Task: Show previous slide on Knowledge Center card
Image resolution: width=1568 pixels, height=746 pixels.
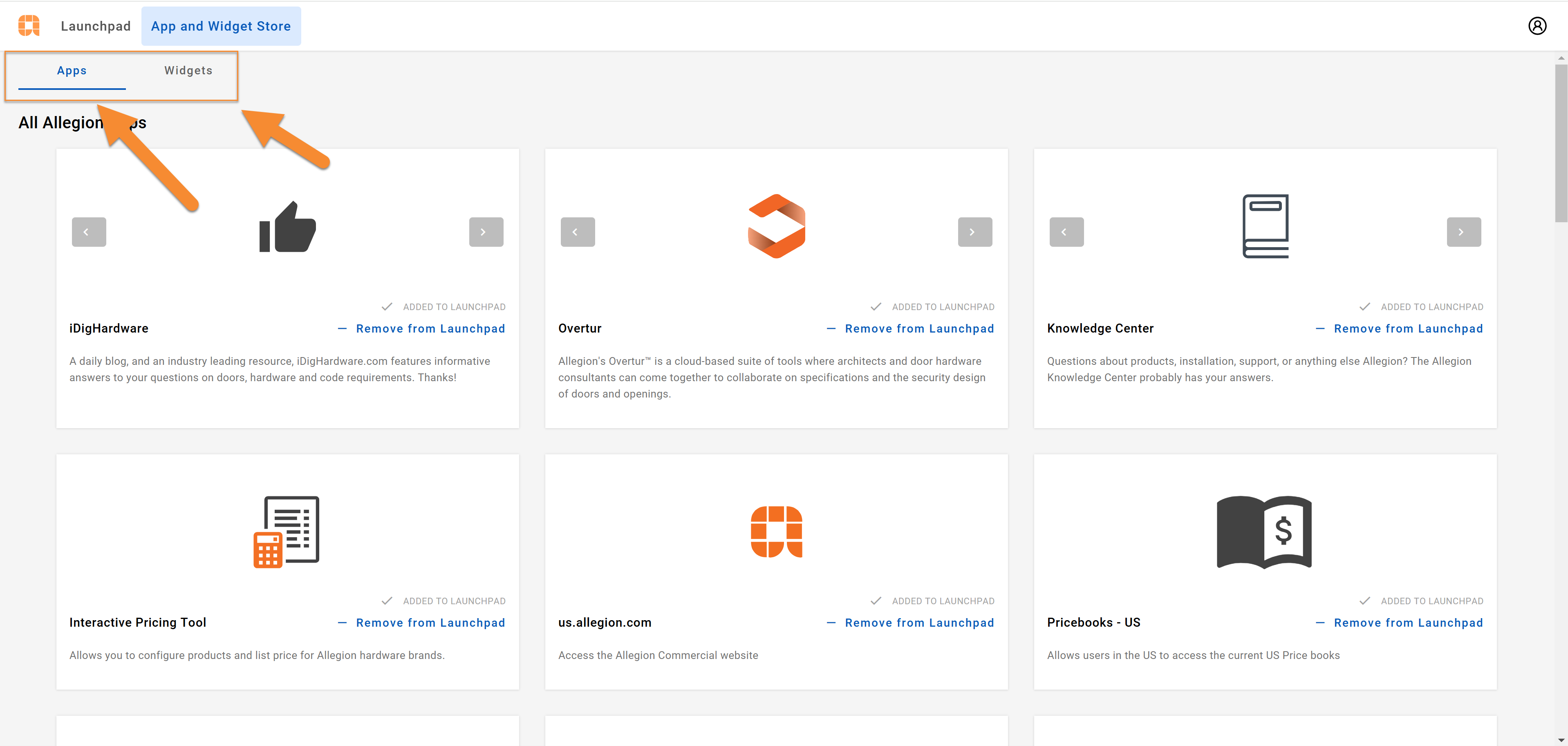Action: point(1066,232)
